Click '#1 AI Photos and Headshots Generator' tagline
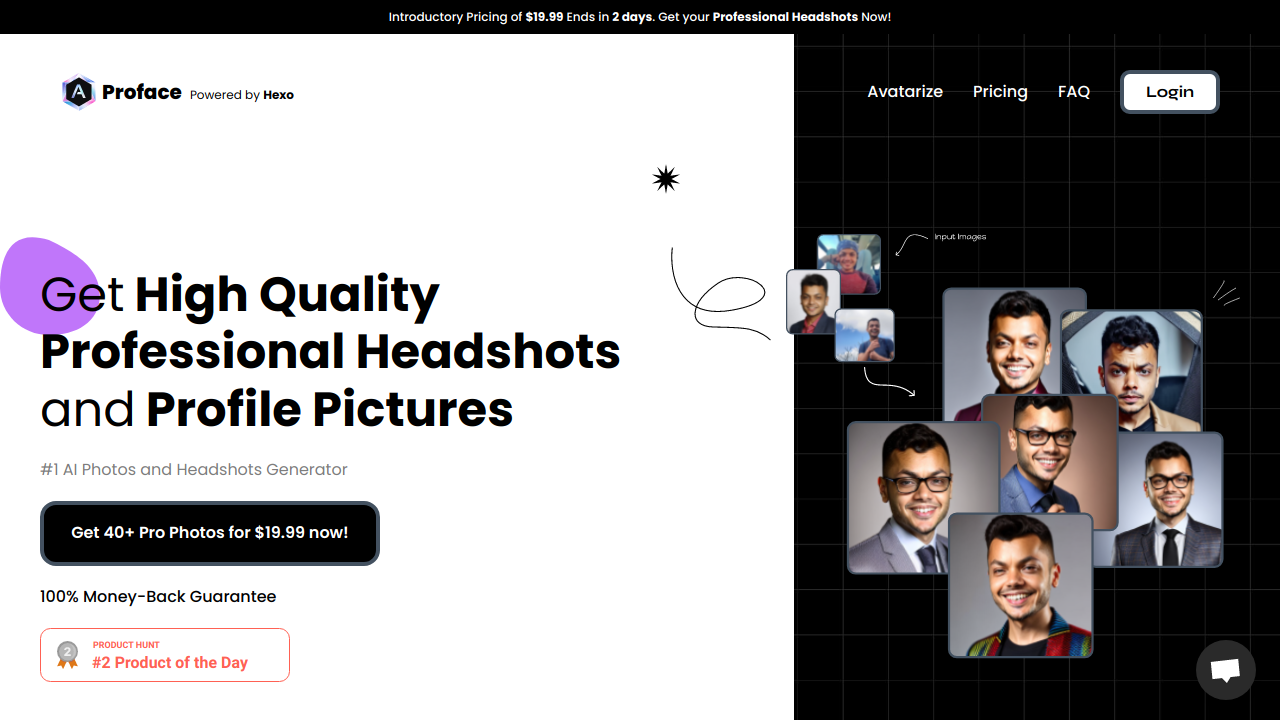Screen dimensions: 1280x720 point(194,469)
